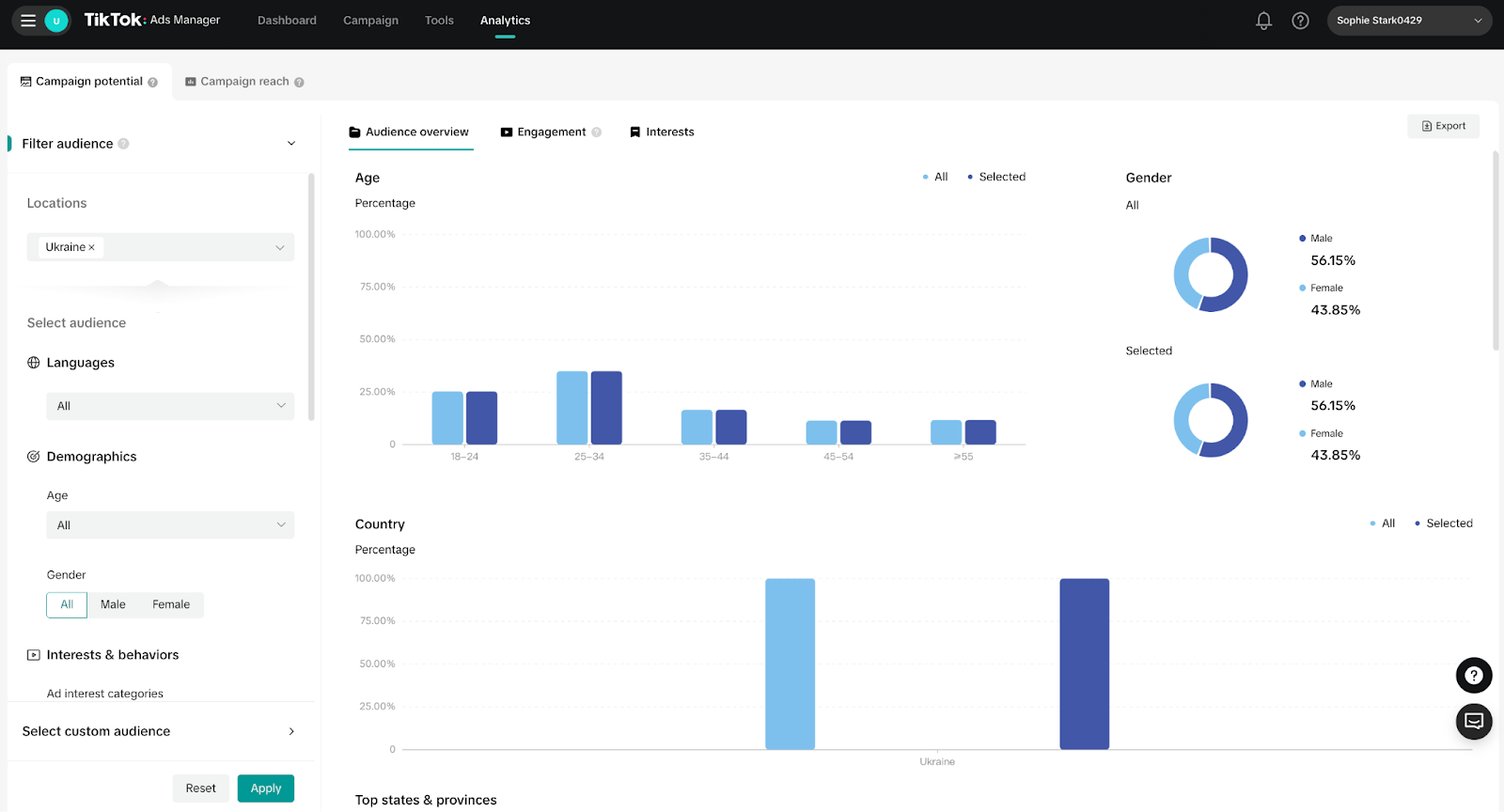Viewport: 1504px width, 812px height.
Task: Select All gender option
Action: click(x=67, y=604)
